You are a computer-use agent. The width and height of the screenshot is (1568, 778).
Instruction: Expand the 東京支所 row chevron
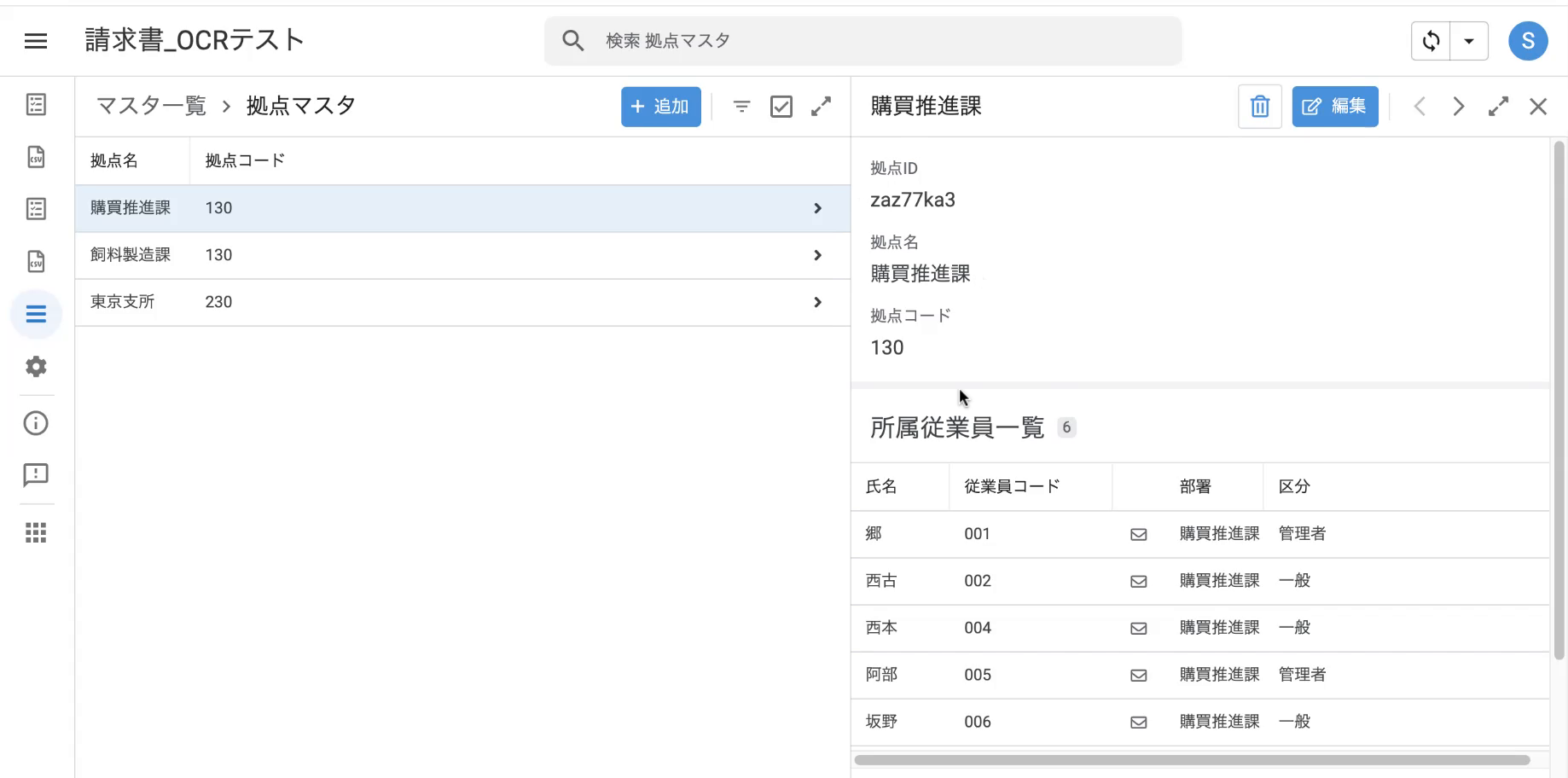(x=817, y=302)
